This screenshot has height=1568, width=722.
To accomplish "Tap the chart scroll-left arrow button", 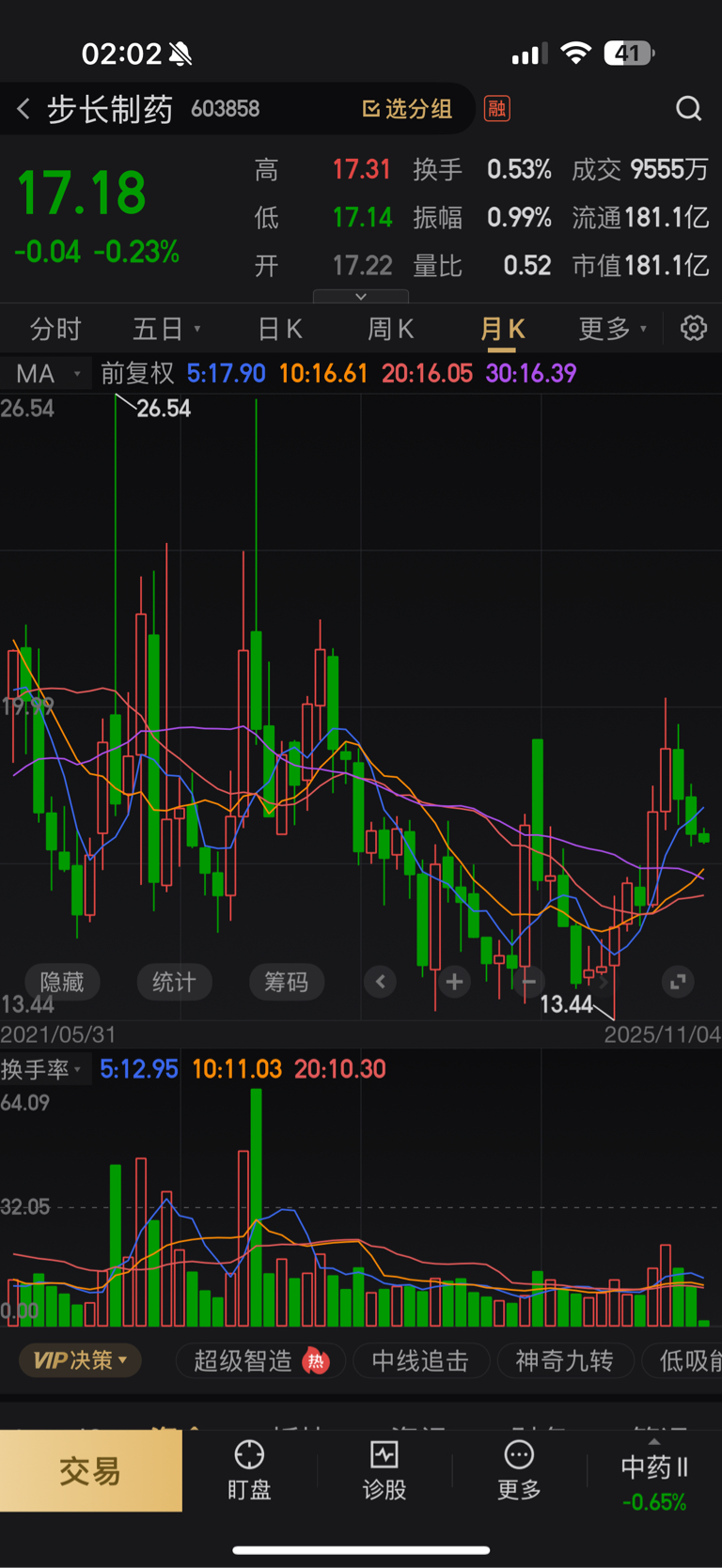I will (380, 982).
